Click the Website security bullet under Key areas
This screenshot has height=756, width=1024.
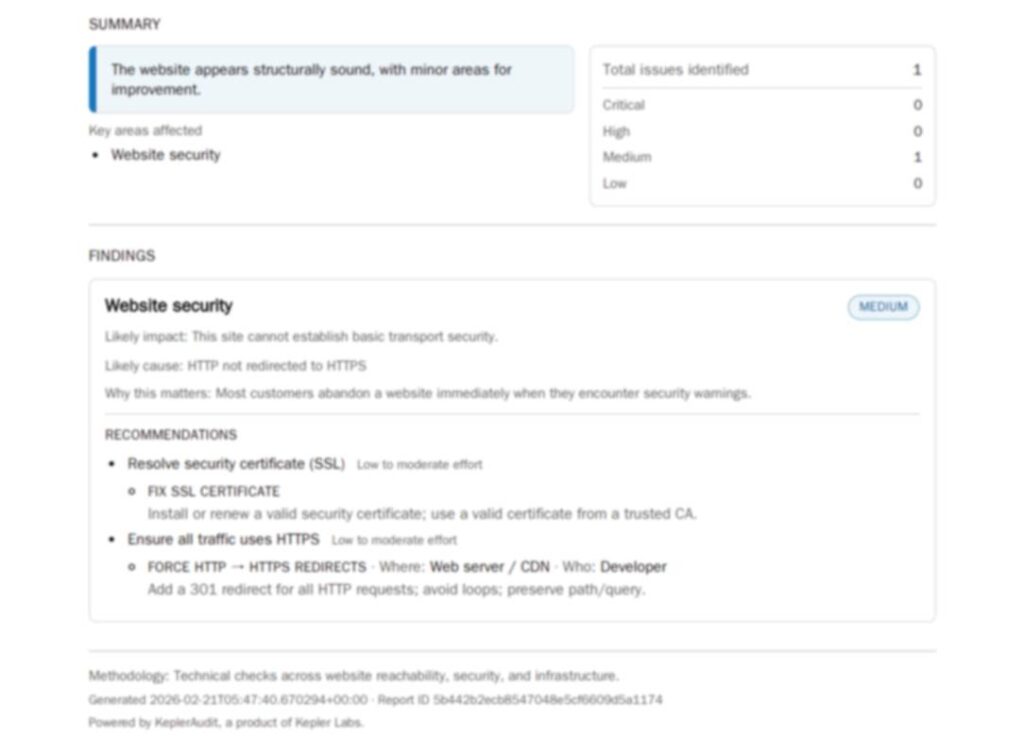click(166, 155)
